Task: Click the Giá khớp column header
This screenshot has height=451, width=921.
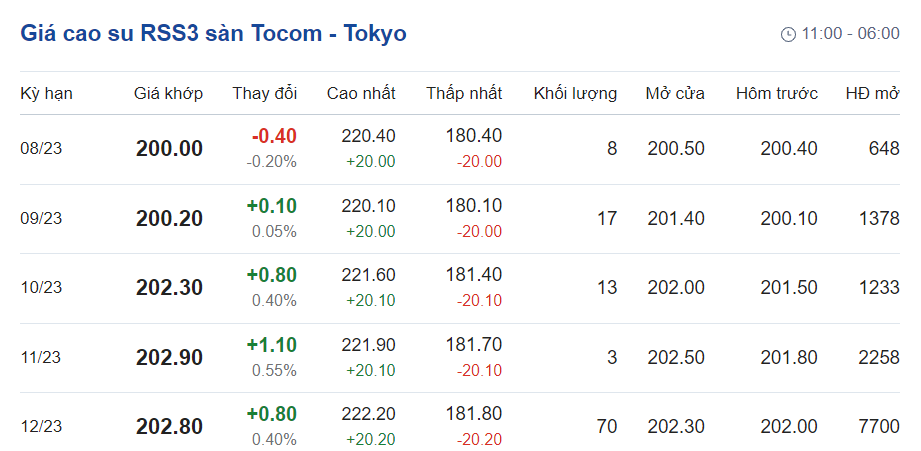Action: [168, 94]
